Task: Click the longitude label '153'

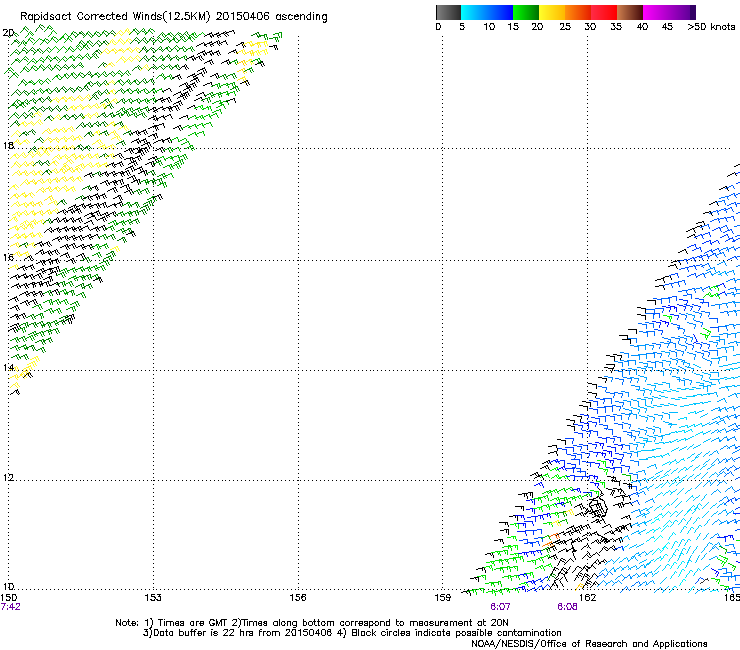Action: click(153, 598)
